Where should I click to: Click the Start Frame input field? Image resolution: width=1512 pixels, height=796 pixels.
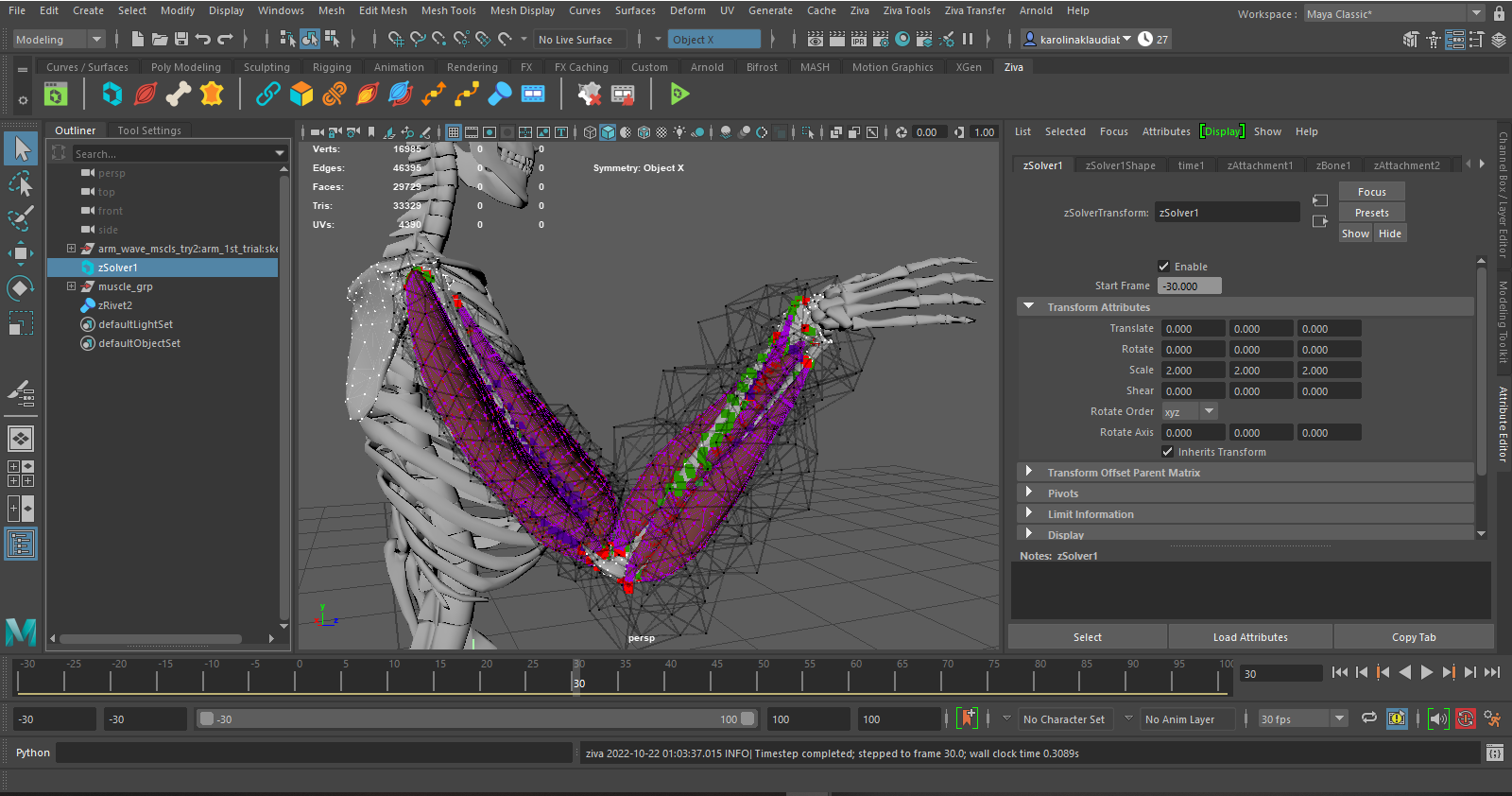1189,286
